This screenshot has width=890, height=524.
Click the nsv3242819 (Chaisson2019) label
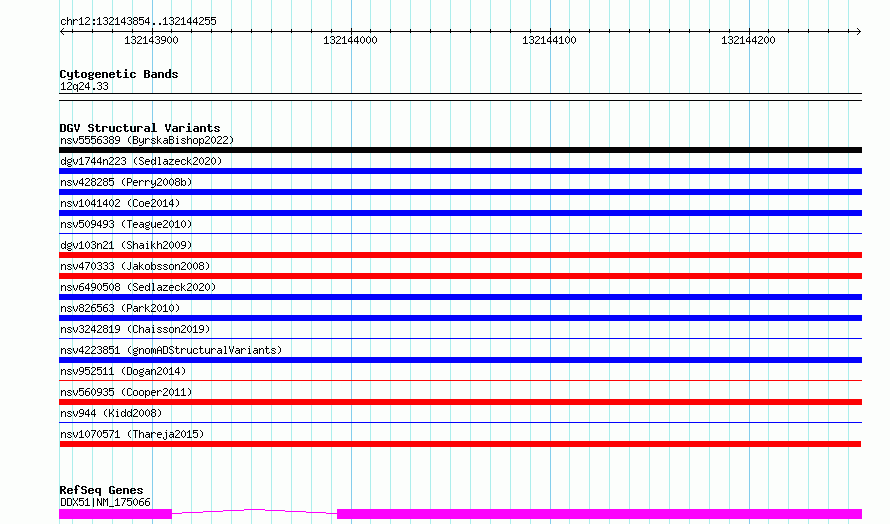[135, 329]
